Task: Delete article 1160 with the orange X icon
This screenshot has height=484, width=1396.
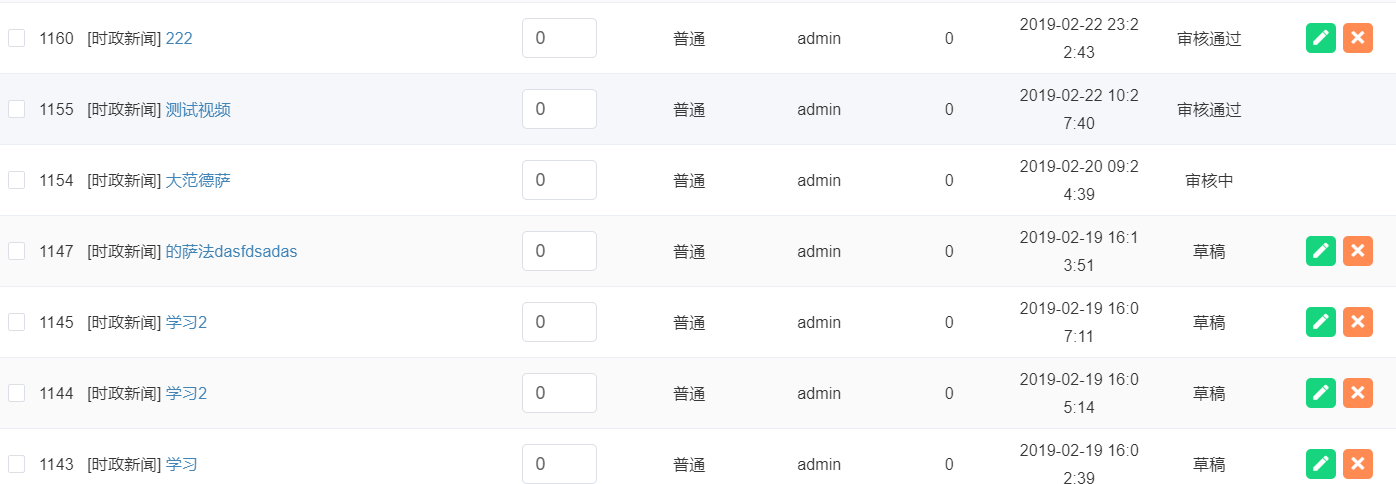Action: [x=1357, y=38]
